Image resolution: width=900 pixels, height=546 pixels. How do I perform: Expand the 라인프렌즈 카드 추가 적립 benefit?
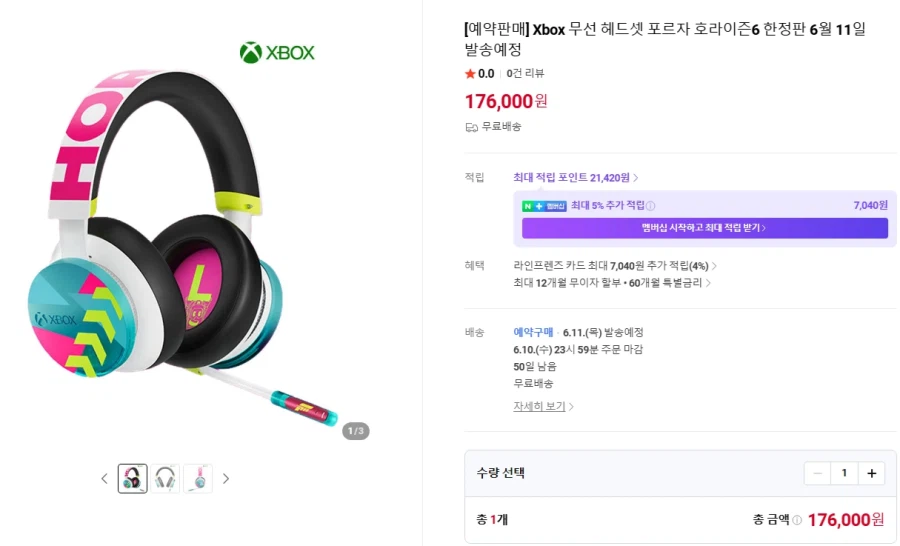[x=614, y=266]
